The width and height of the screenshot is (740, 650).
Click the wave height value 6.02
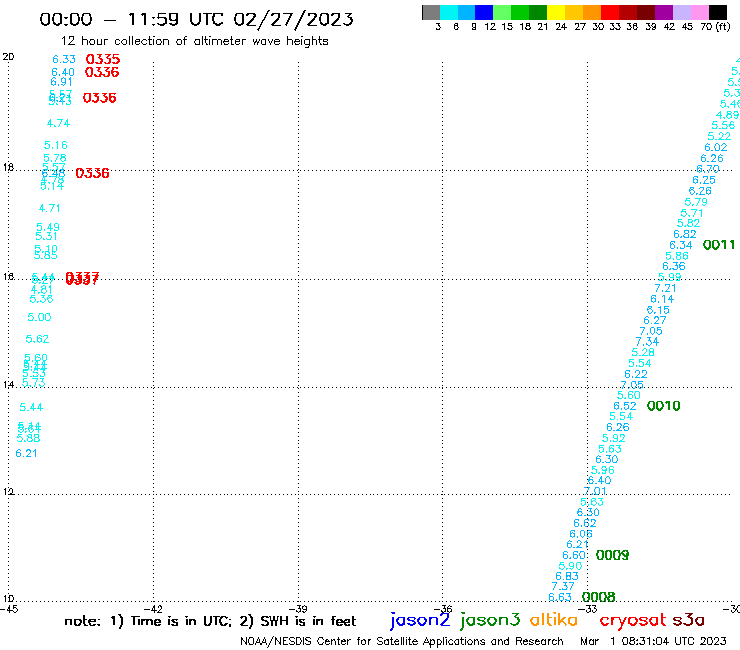pos(716,147)
